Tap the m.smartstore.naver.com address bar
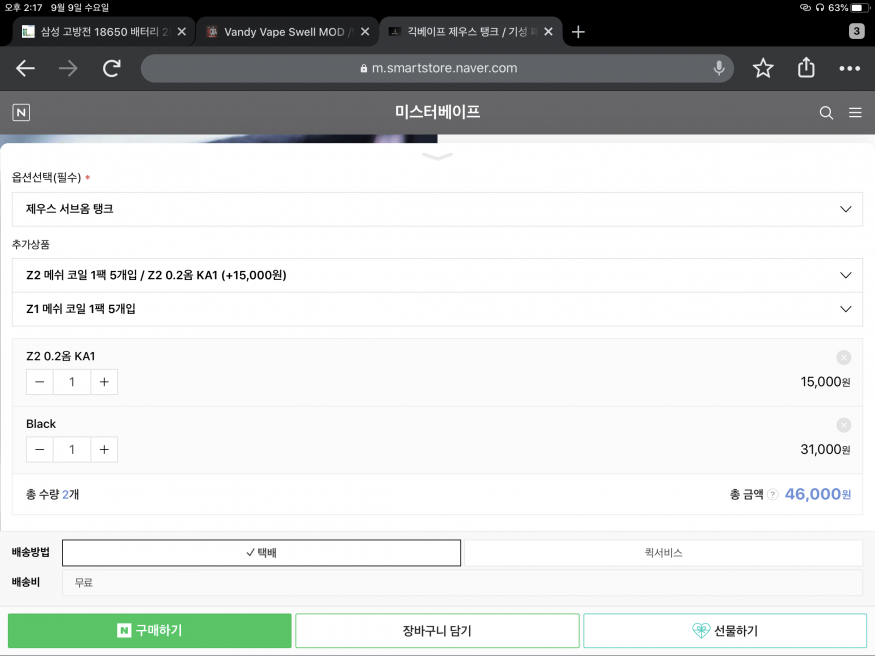 pyautogui.click(x=438, y=68)
